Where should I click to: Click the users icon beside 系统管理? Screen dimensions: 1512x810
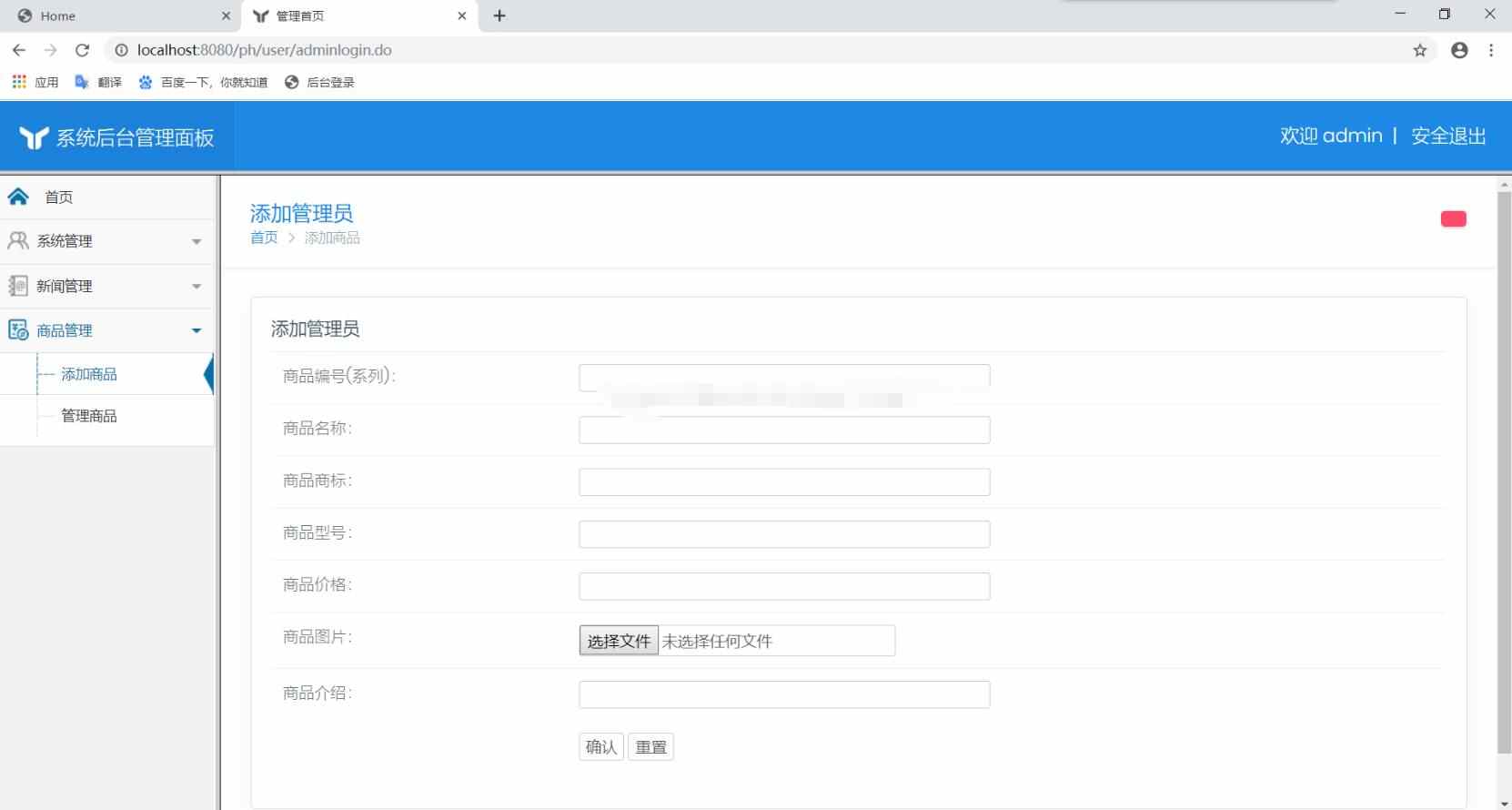click(x=18, y=240)
